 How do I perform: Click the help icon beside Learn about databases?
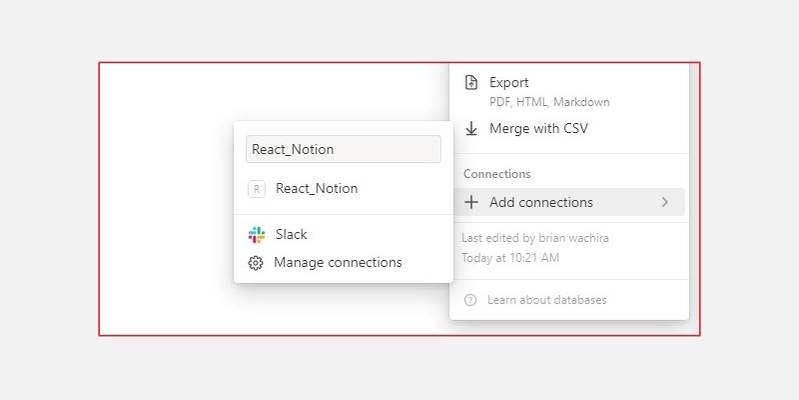point(470,300)
